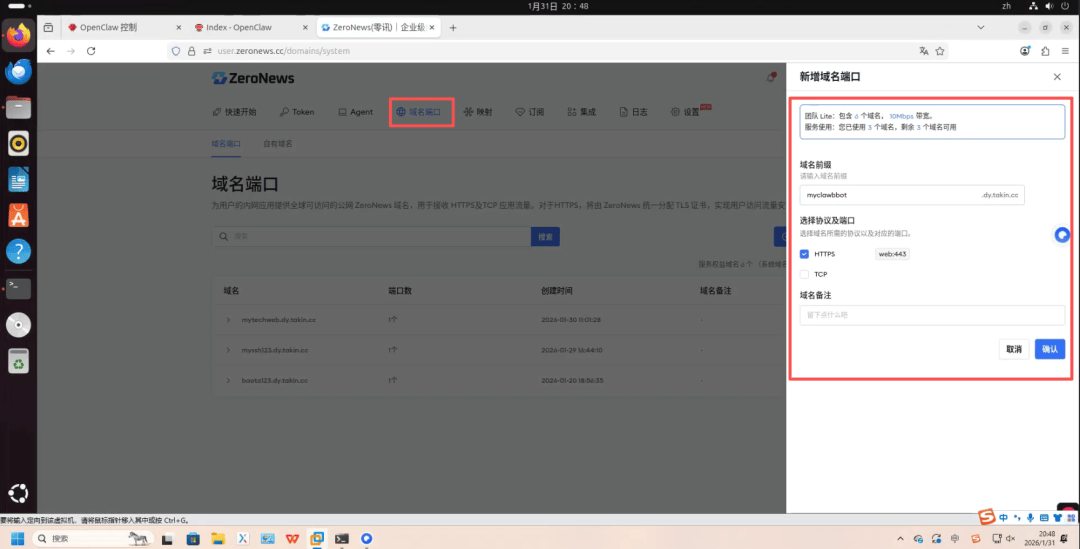Click the browser reload icon
1080x549 pixels.
pyautogui.click(x=91, y=51)
